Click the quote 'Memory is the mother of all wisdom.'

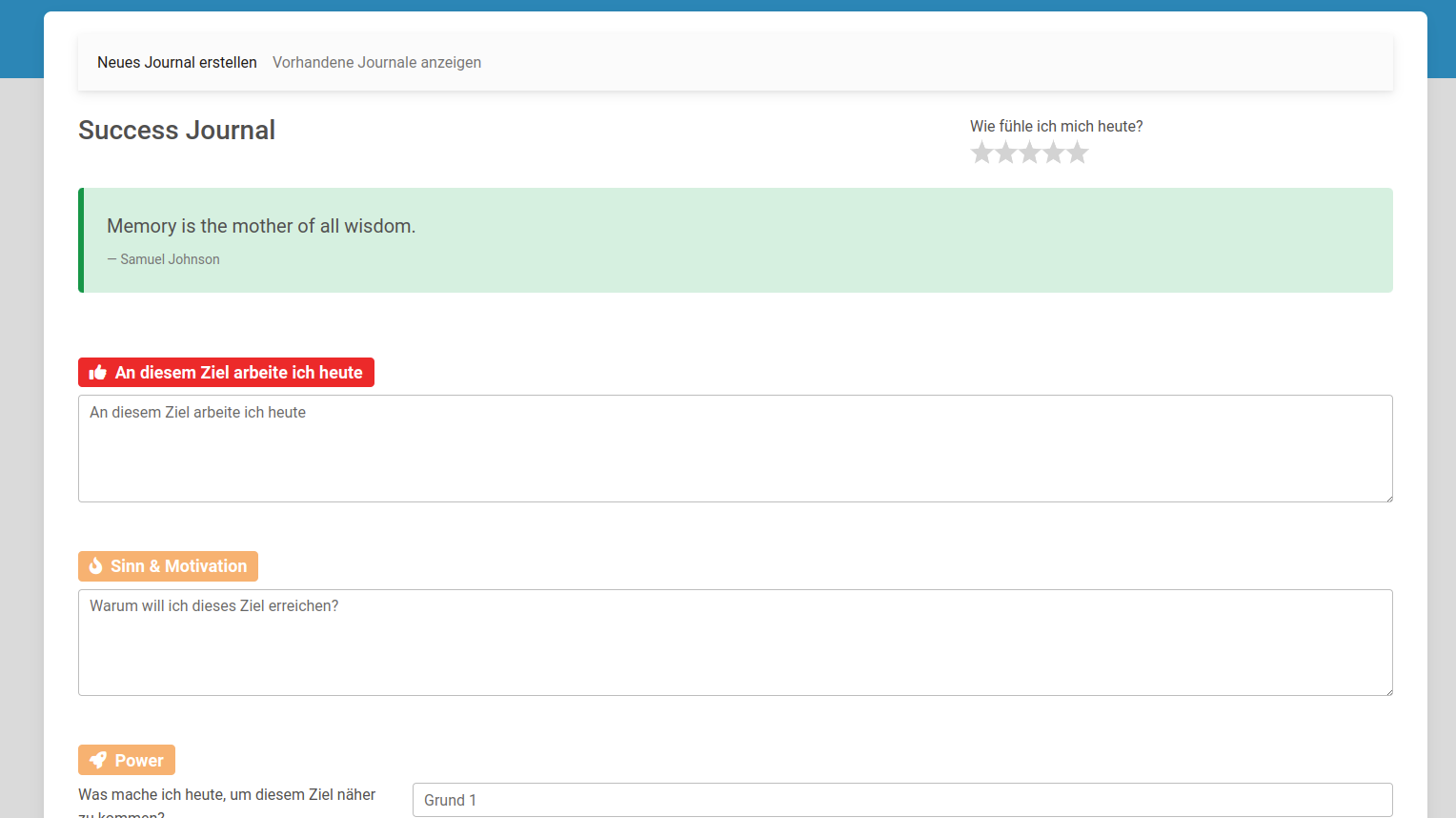pyautogui.click(x=261, y=226)
